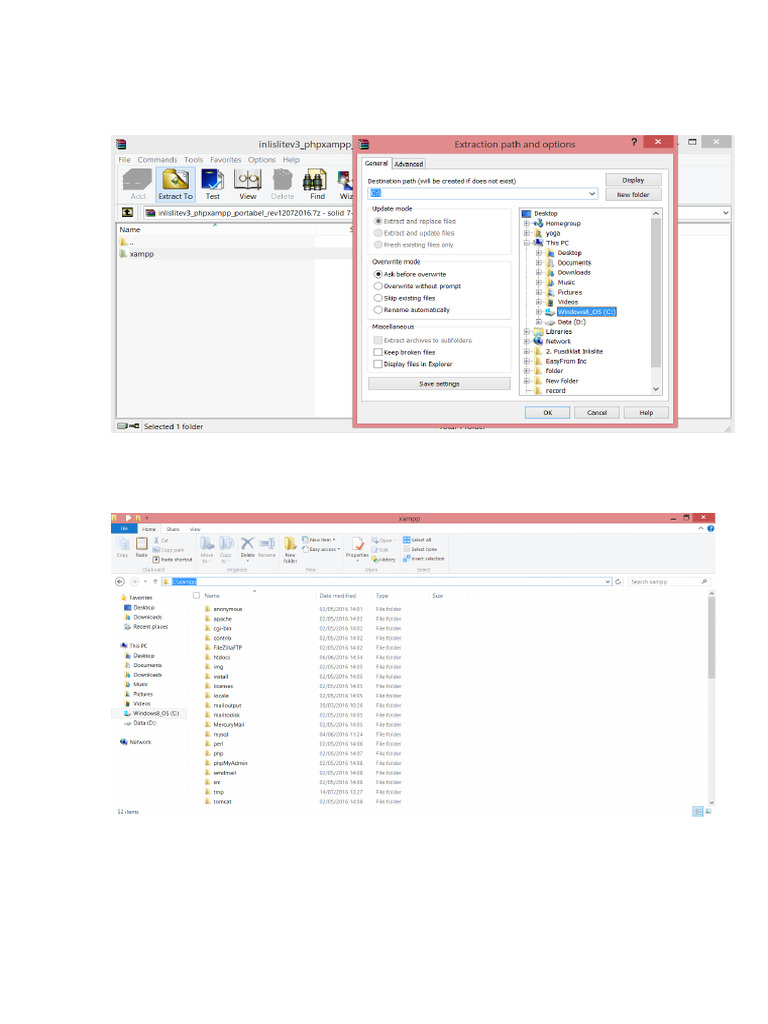This screenshot has width=768, height=1024.
Task: Select Ask before overwrite radio button
Action: click(x=377, y=274)
